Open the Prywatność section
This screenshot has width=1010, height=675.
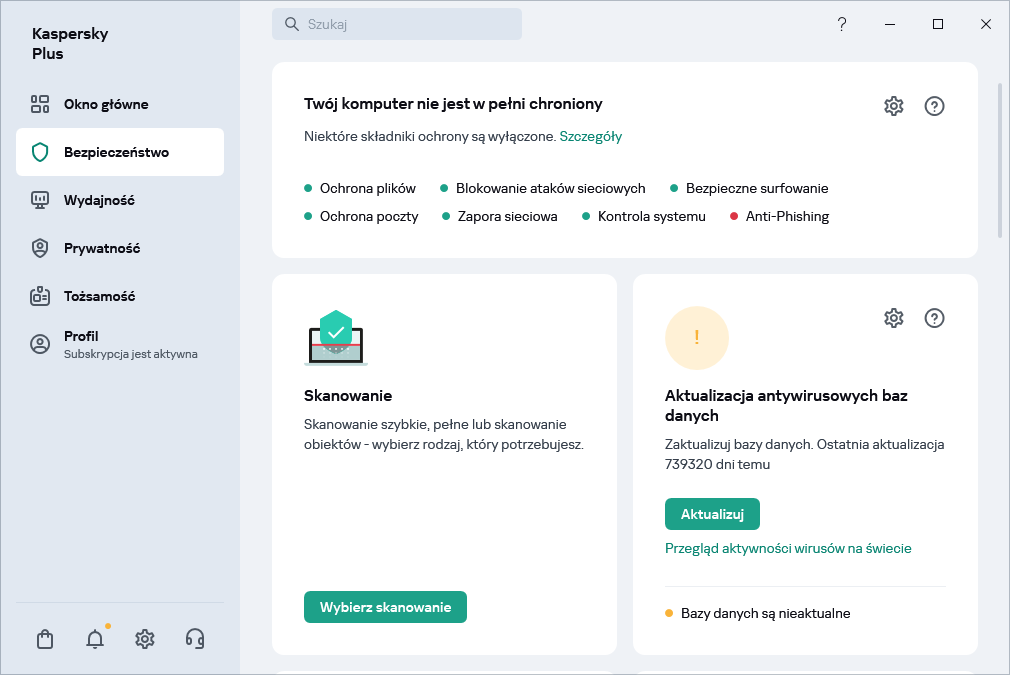tap(102, 248)
